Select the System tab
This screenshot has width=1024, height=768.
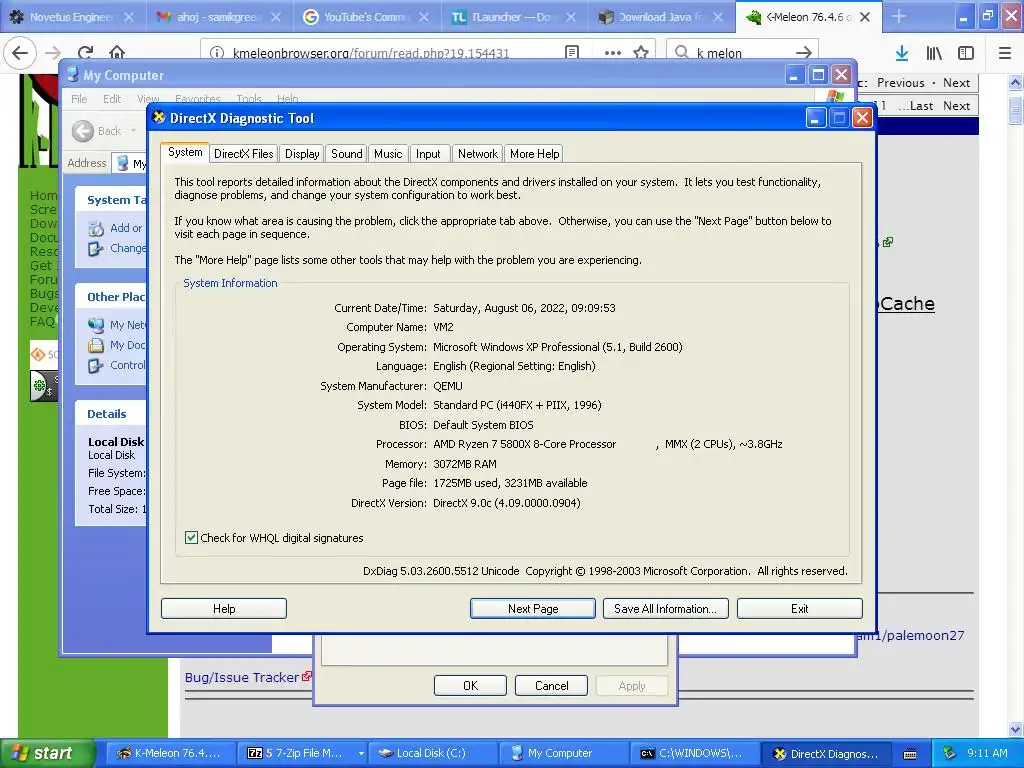(x=185, y=152)
